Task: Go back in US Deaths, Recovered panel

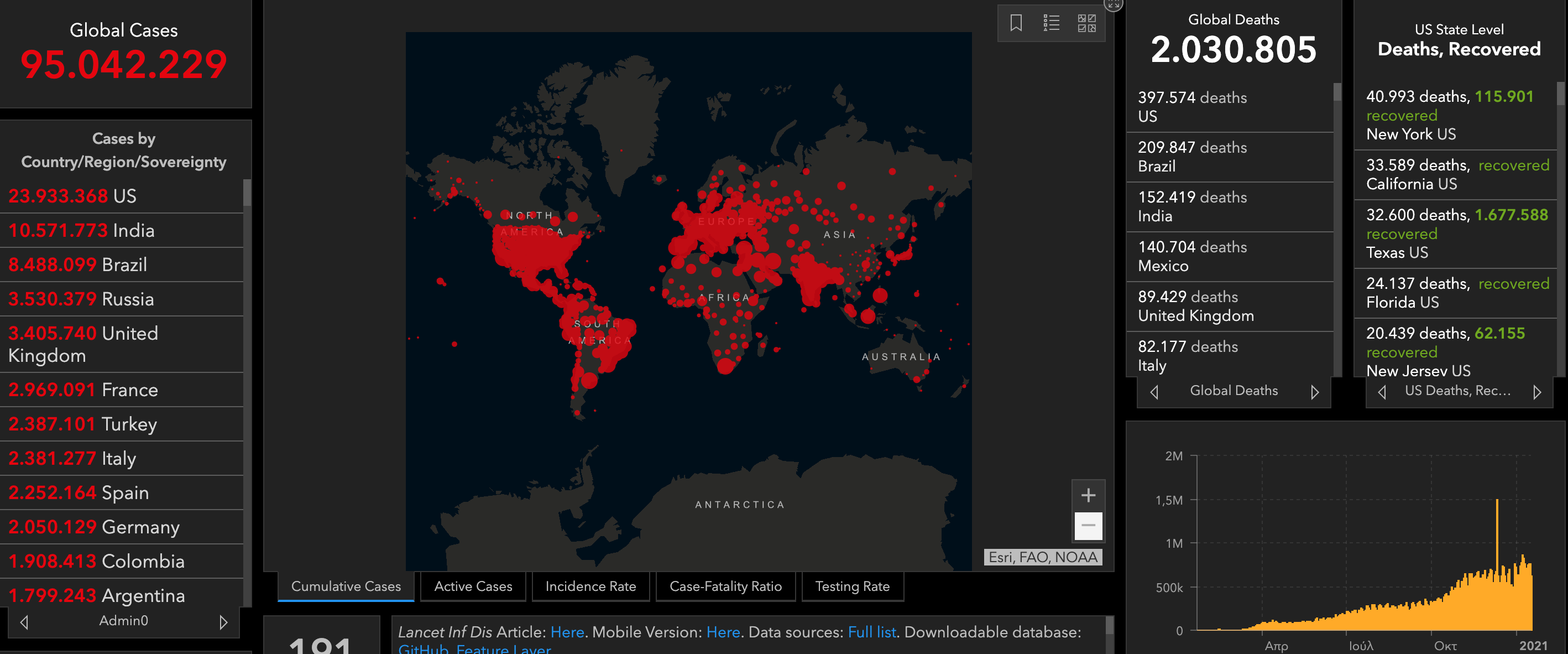Action: 1382,392
